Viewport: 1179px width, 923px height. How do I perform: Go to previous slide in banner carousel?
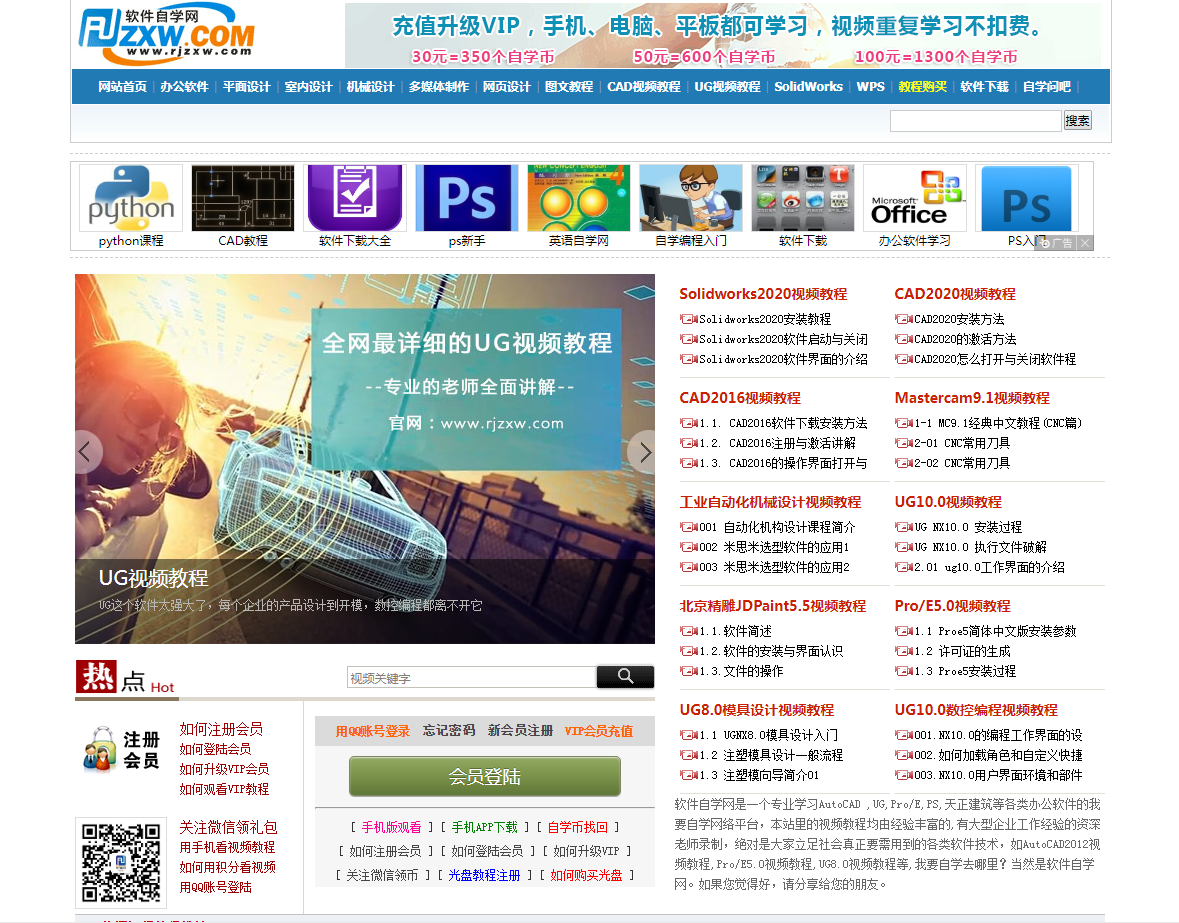(86, 452)
